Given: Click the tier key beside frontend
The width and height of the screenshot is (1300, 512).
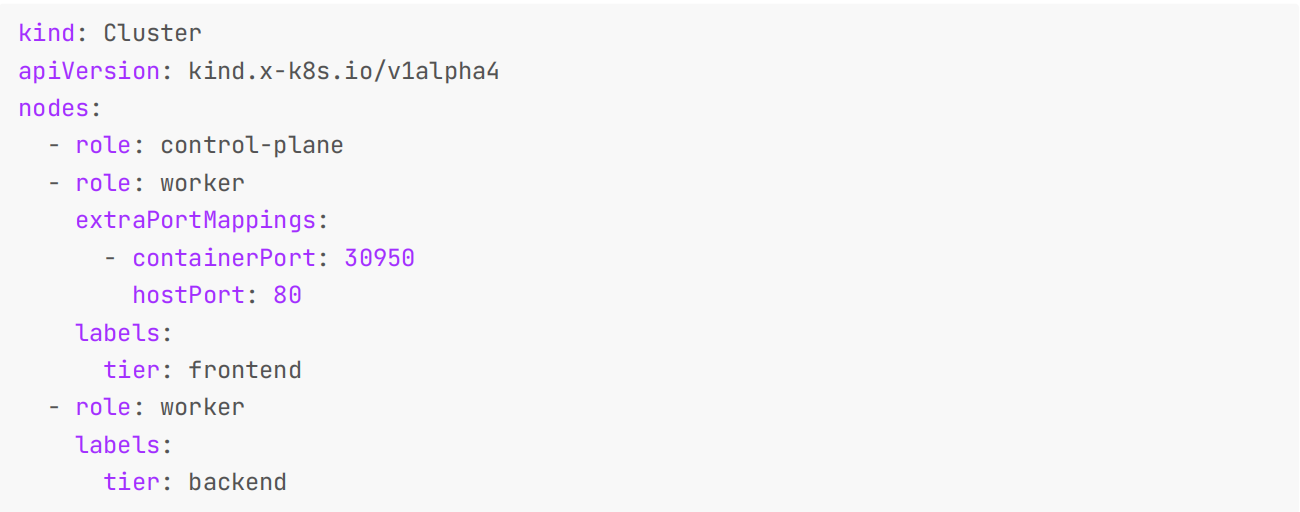Looking at the screenshot, I should pyautogui.click(x=131, y=371).
